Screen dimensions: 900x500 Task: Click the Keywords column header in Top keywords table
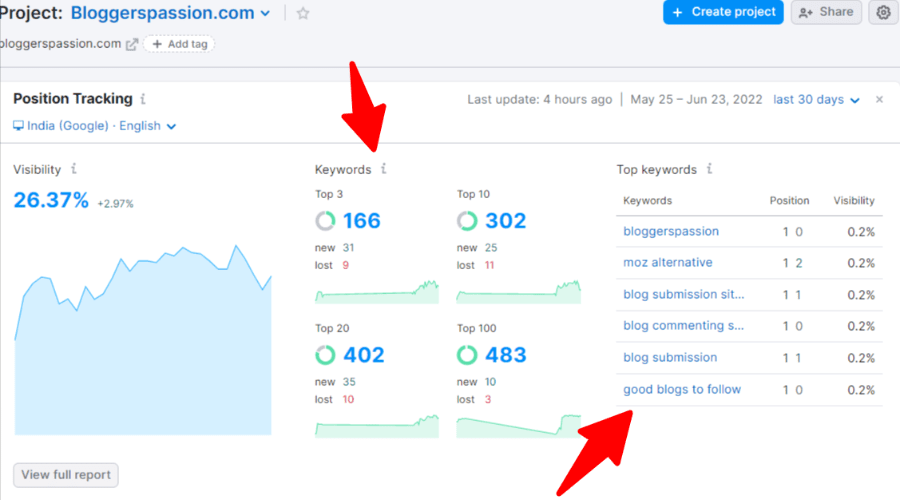click(x=647, y=200)
